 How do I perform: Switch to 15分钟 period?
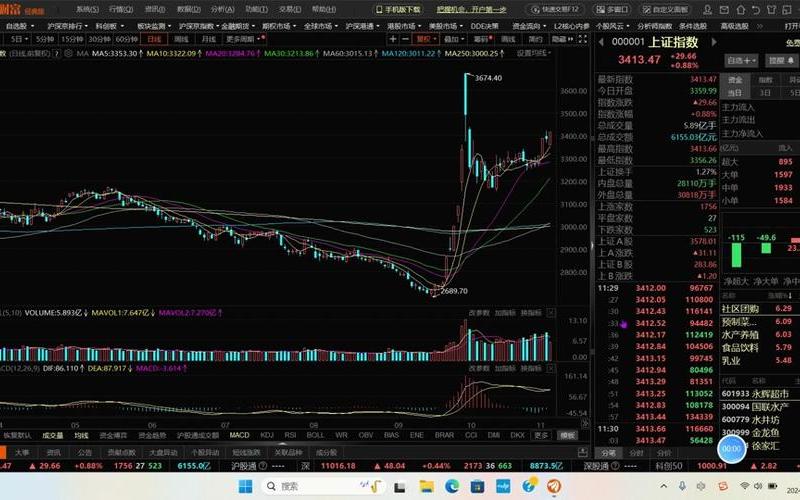tap(70, 39)
